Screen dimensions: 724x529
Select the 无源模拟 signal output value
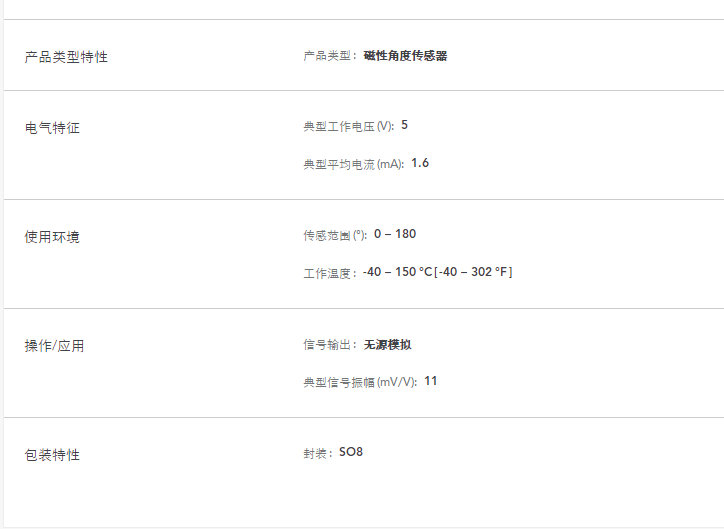(x=387, y=345)
